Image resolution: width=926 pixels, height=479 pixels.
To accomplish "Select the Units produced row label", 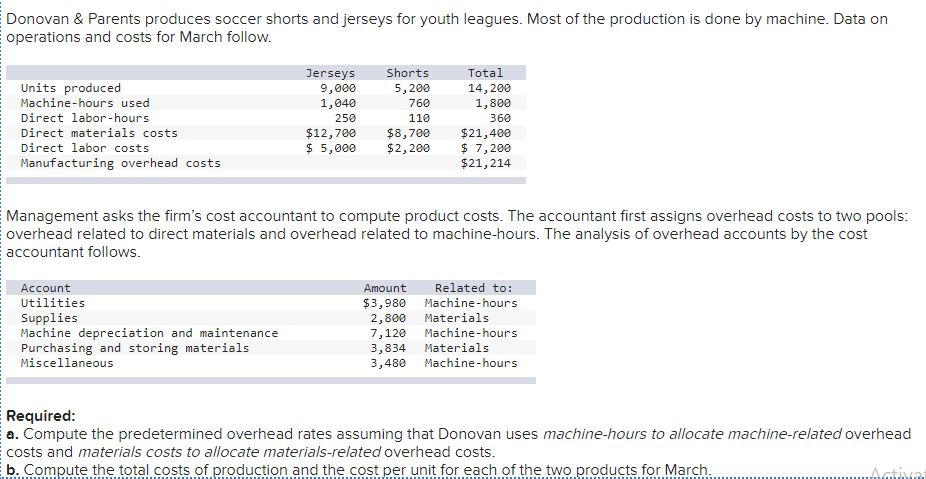I will (71, 88).
